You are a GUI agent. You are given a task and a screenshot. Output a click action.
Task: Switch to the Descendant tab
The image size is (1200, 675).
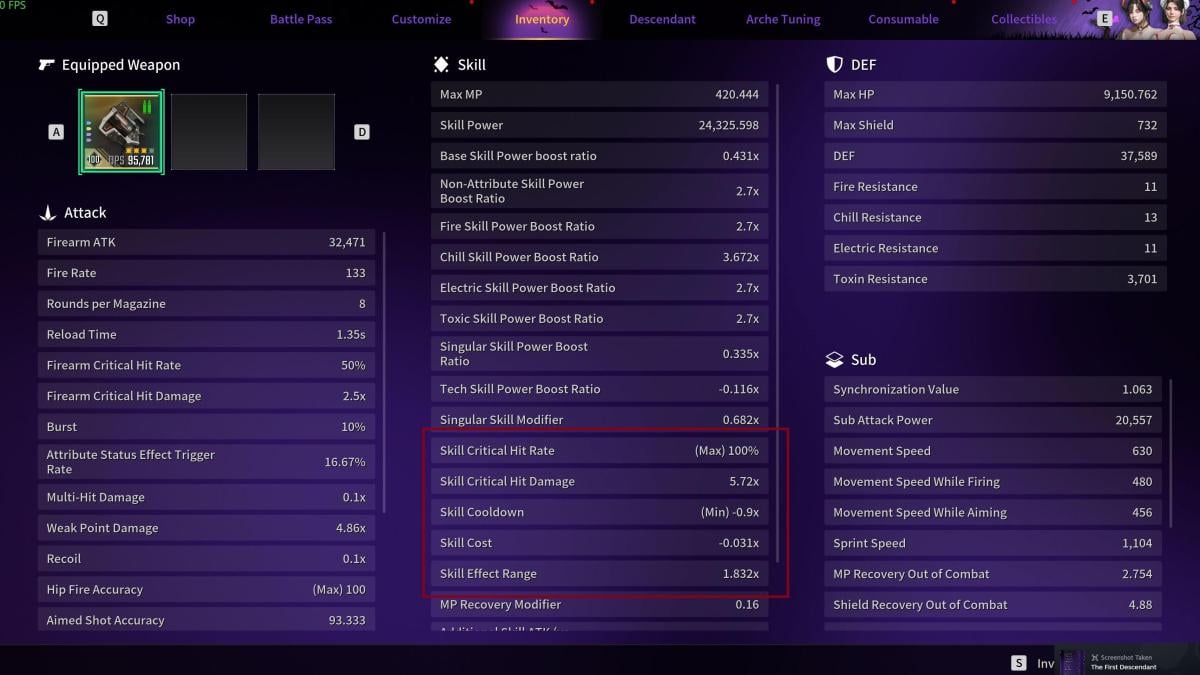click(662, 18)
